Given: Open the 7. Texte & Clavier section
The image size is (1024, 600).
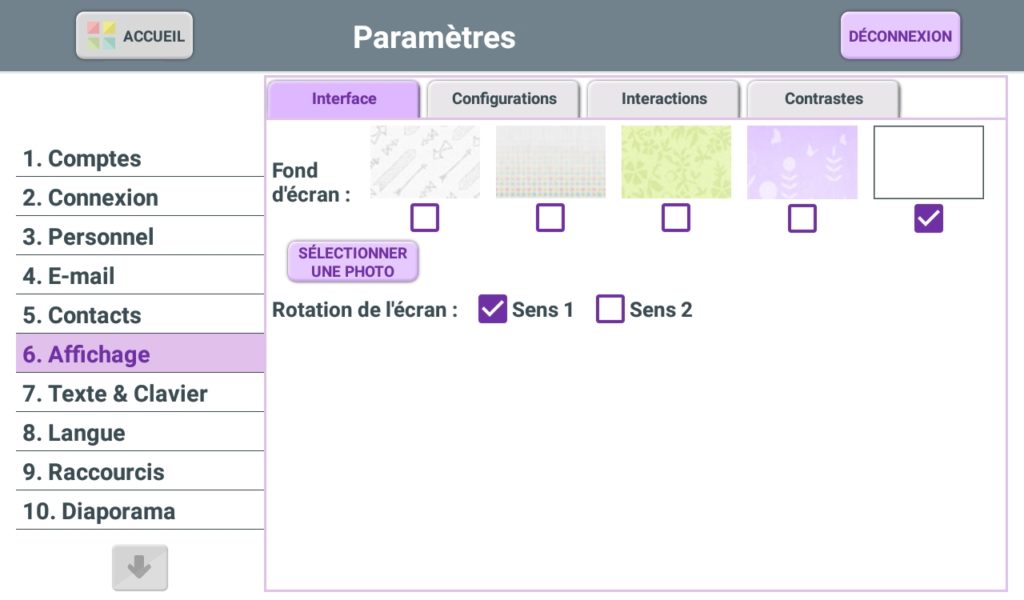Looking at the screenshot, I should pos(115,394).
